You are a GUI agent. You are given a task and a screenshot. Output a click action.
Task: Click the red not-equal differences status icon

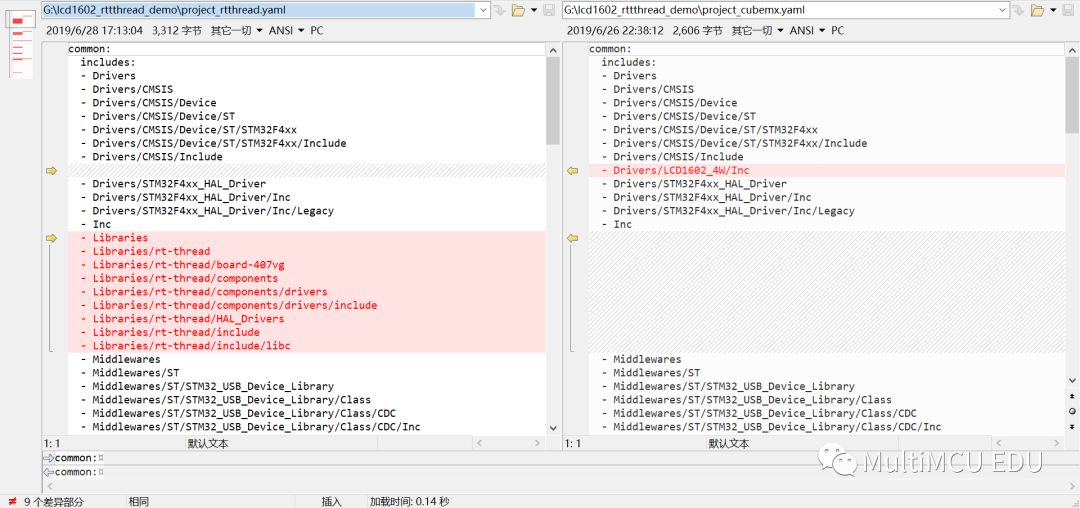tap(12, 502)
